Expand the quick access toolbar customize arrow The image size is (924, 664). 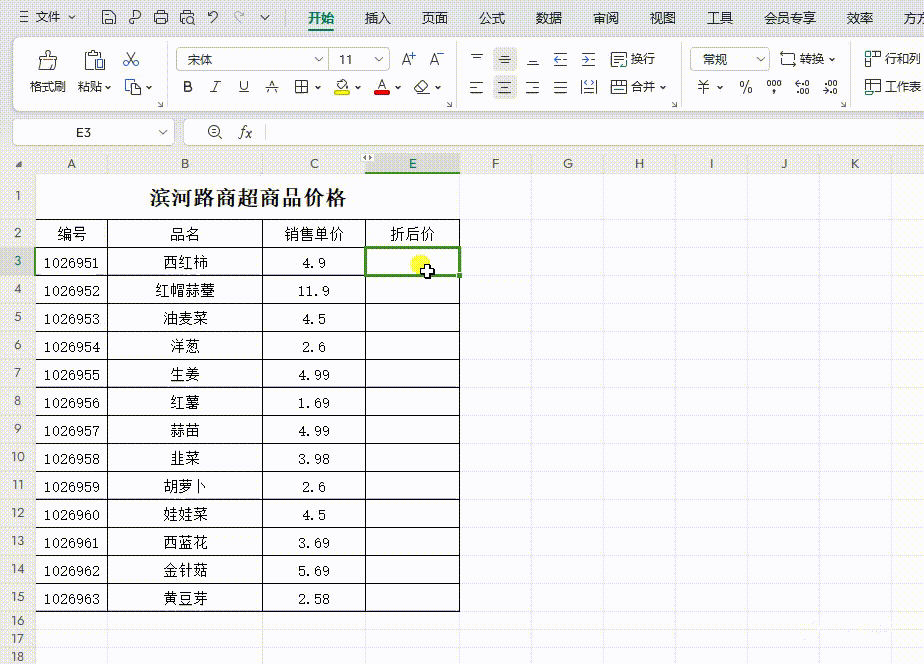(x=265, y=18)
